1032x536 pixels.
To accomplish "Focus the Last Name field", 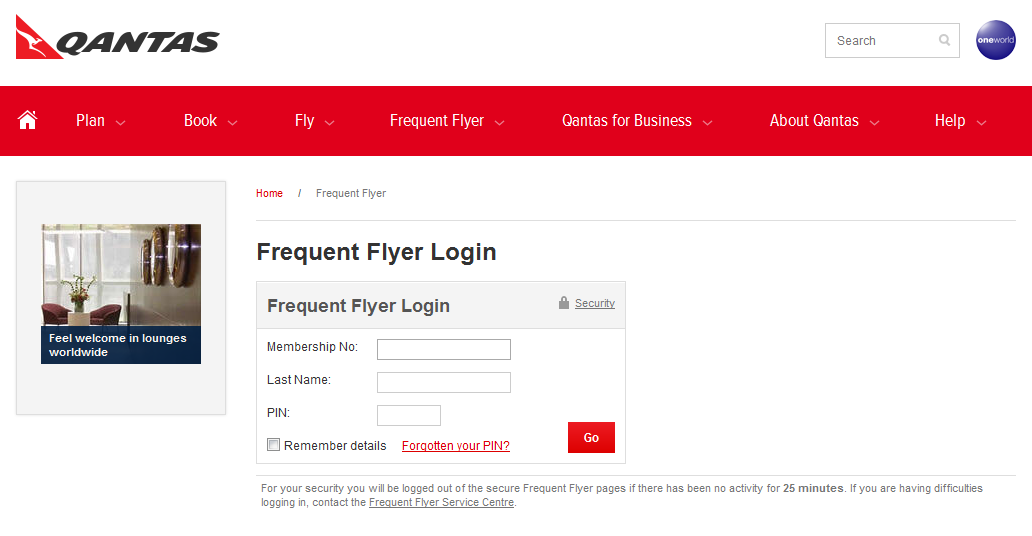I will pyautogui.click(x=444, y=382).
